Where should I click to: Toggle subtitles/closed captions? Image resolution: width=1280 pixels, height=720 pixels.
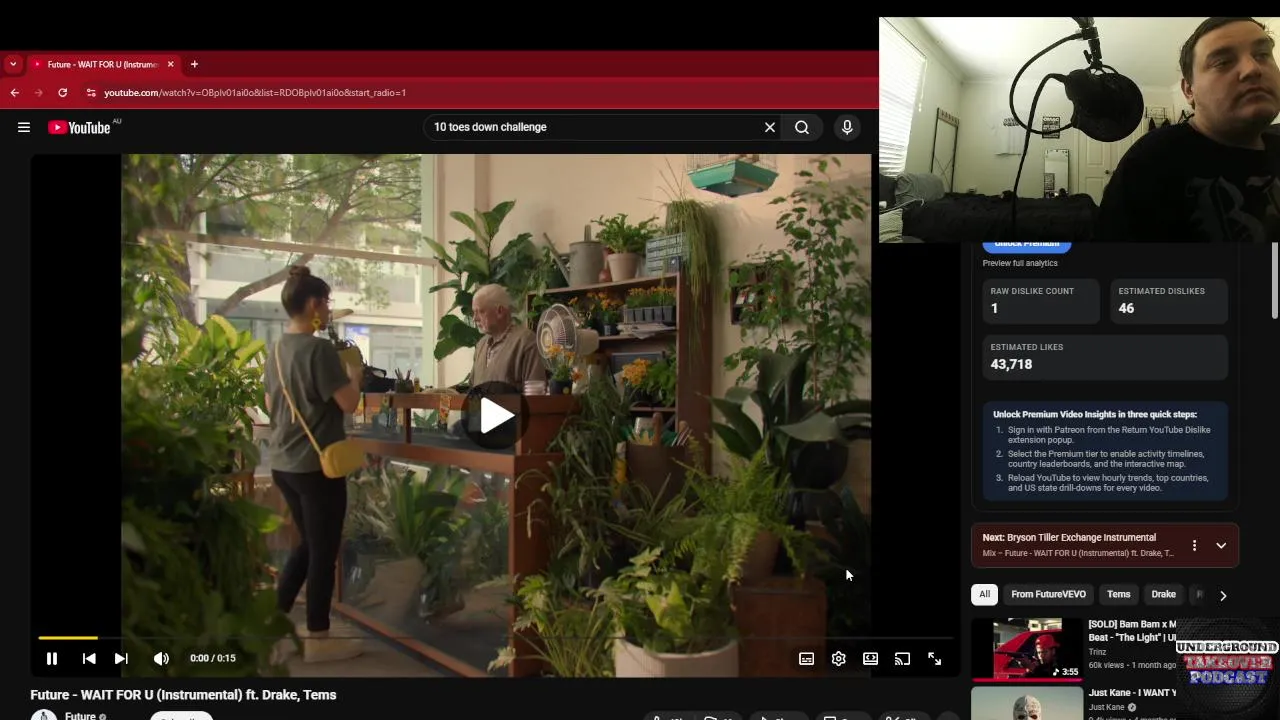click(806, 658)
